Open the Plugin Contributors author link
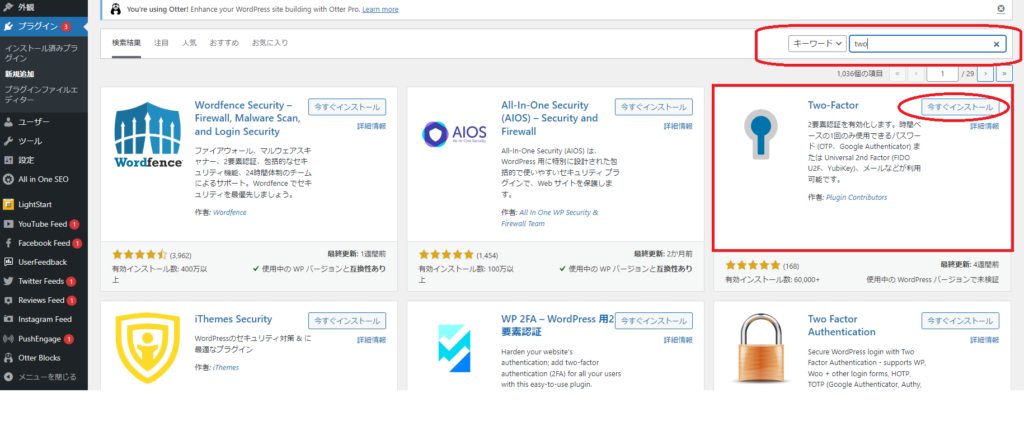The height and width of the screenshot is (426, 1024). [x=857, y=197]
